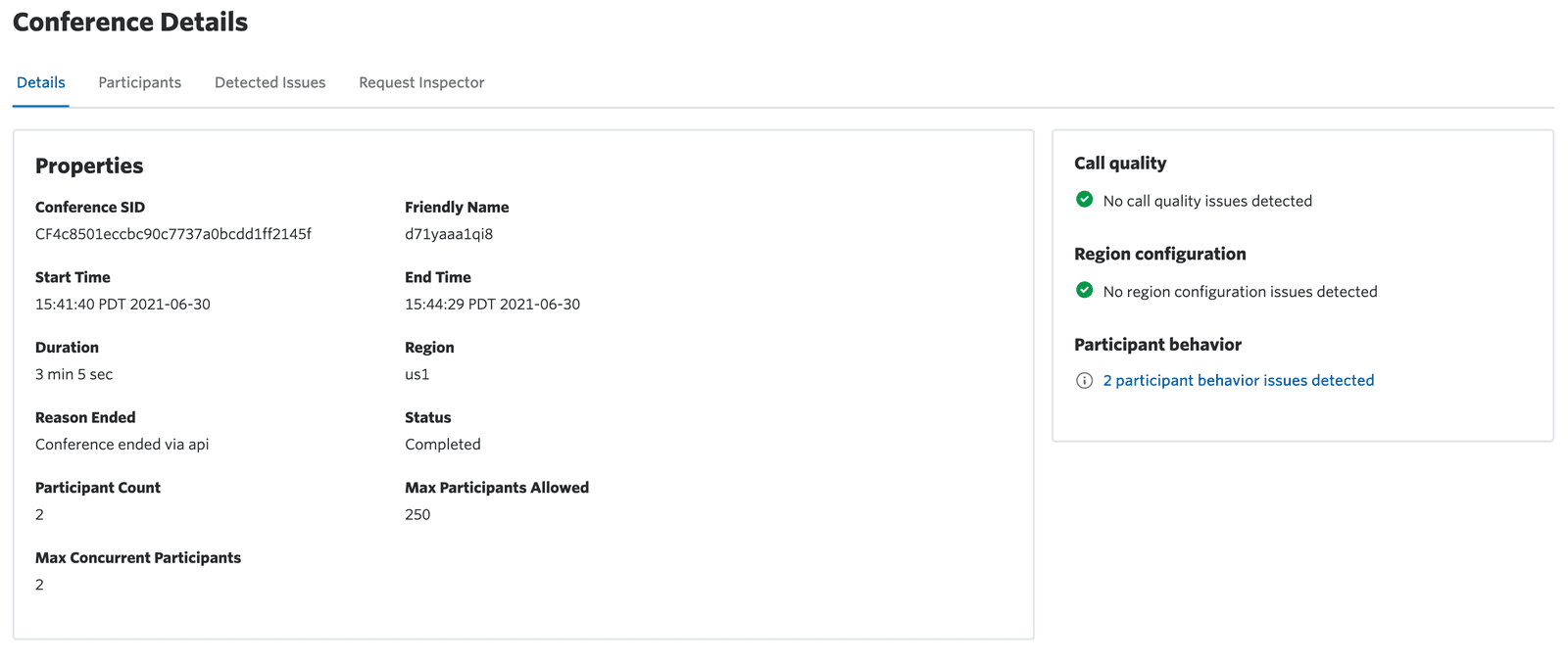Click the info icon under Participant behavior
This screenshot has height=664, width=1568.
point(1084,381)
